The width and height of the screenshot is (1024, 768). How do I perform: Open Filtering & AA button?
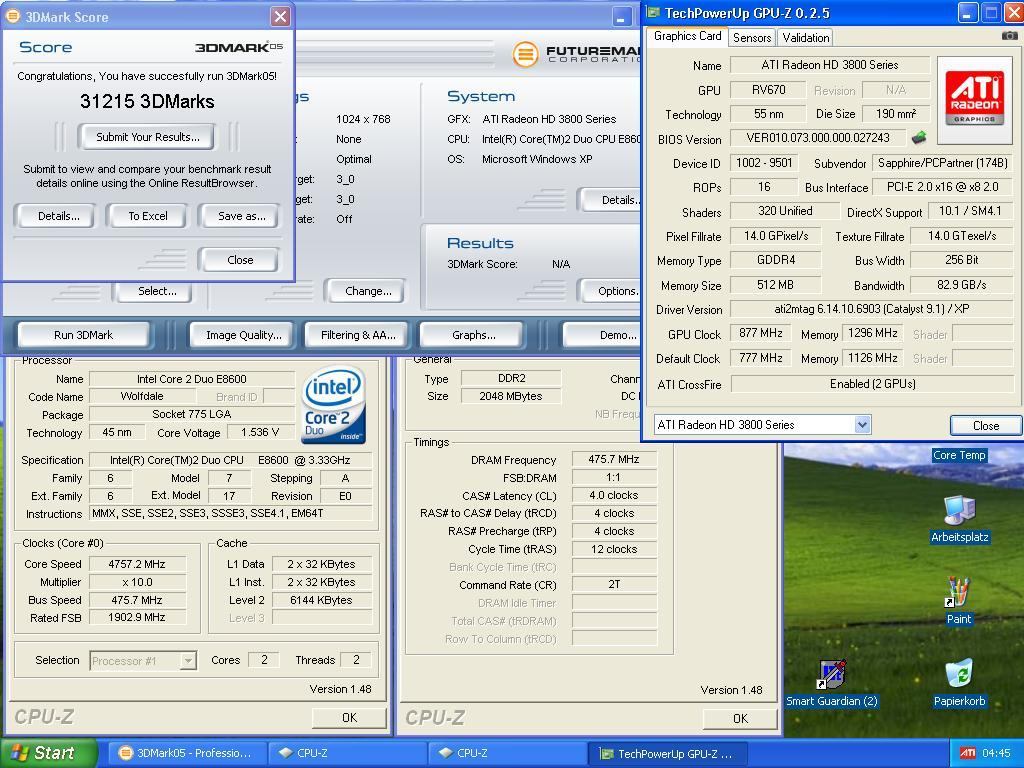(x=358, y=335)
